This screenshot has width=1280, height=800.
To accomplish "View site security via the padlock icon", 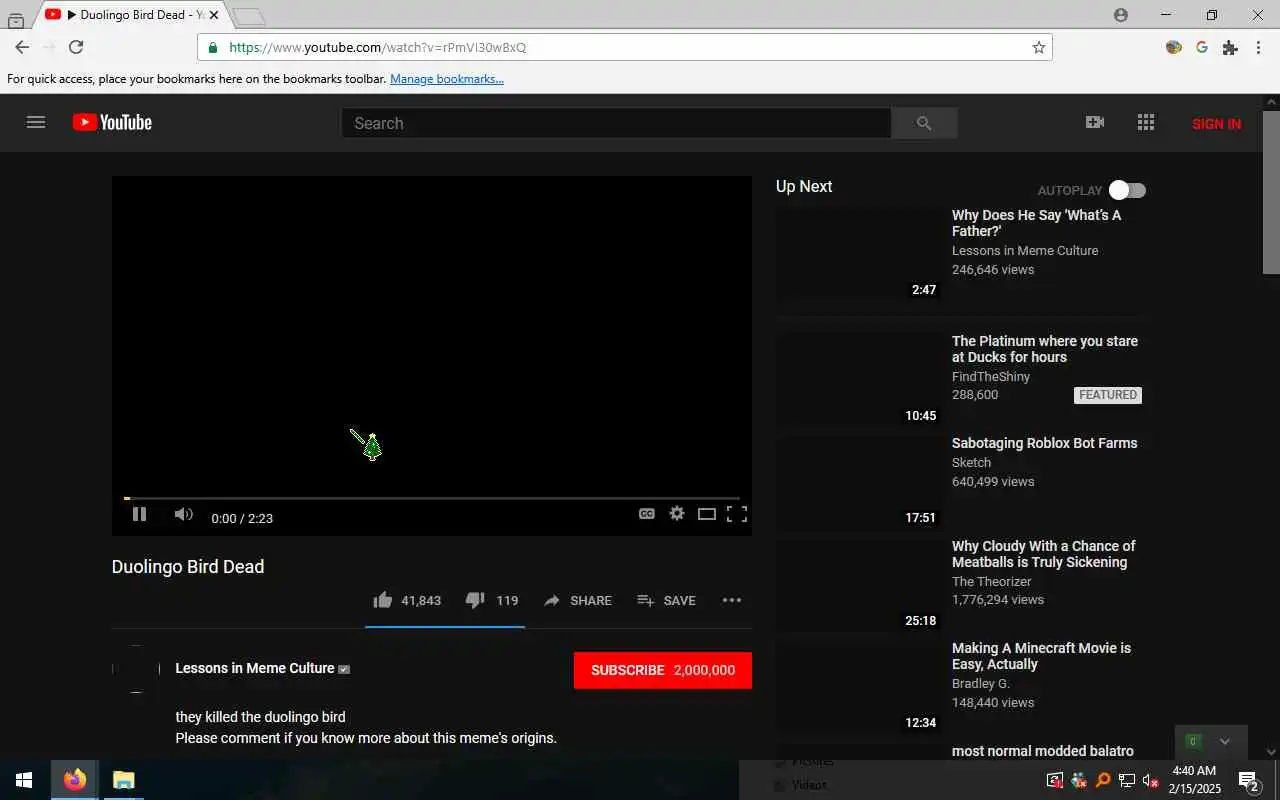I will [x=212, y=47].
